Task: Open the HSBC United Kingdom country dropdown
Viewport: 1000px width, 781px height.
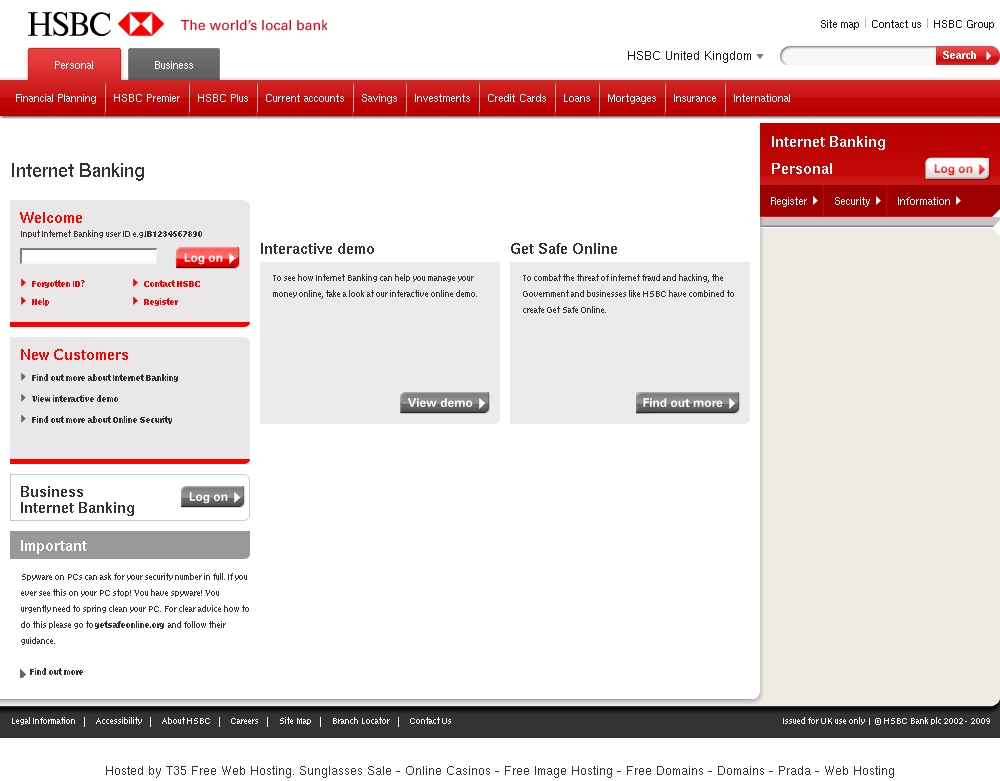Action: tap(695, 56)
